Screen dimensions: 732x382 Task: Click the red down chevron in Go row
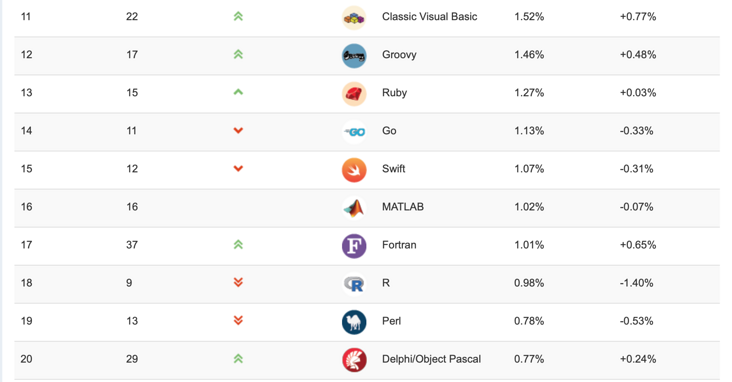coord(238,130)
